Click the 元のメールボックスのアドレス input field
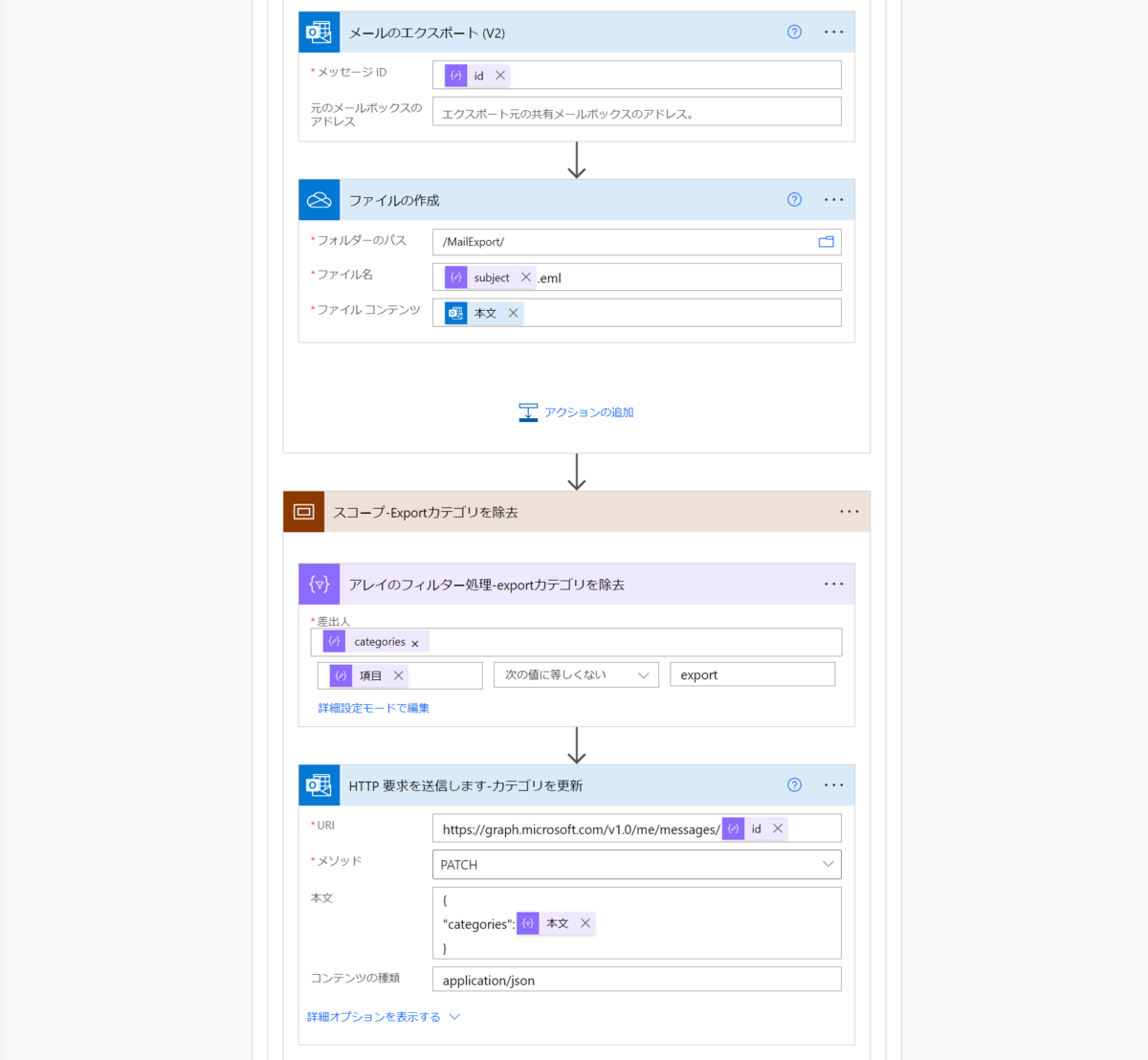This screenshot has width=1148, height=1060. [637, 111]
